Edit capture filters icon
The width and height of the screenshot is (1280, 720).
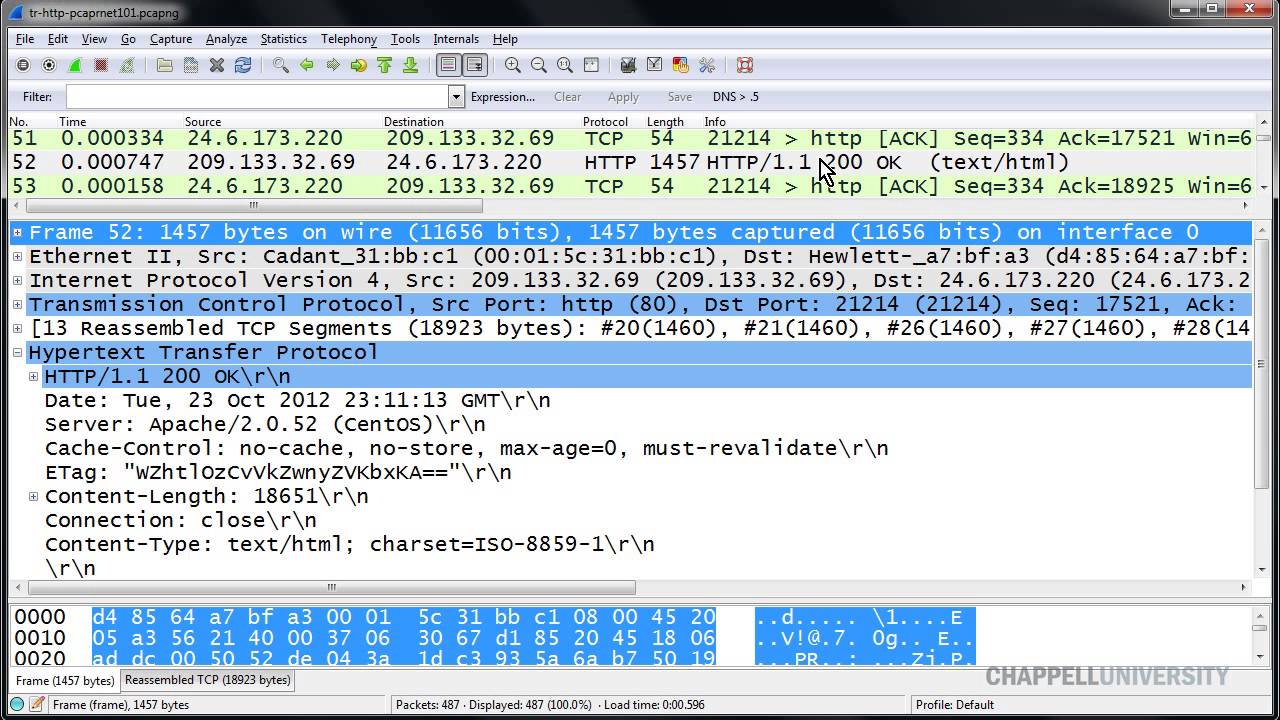629,65
